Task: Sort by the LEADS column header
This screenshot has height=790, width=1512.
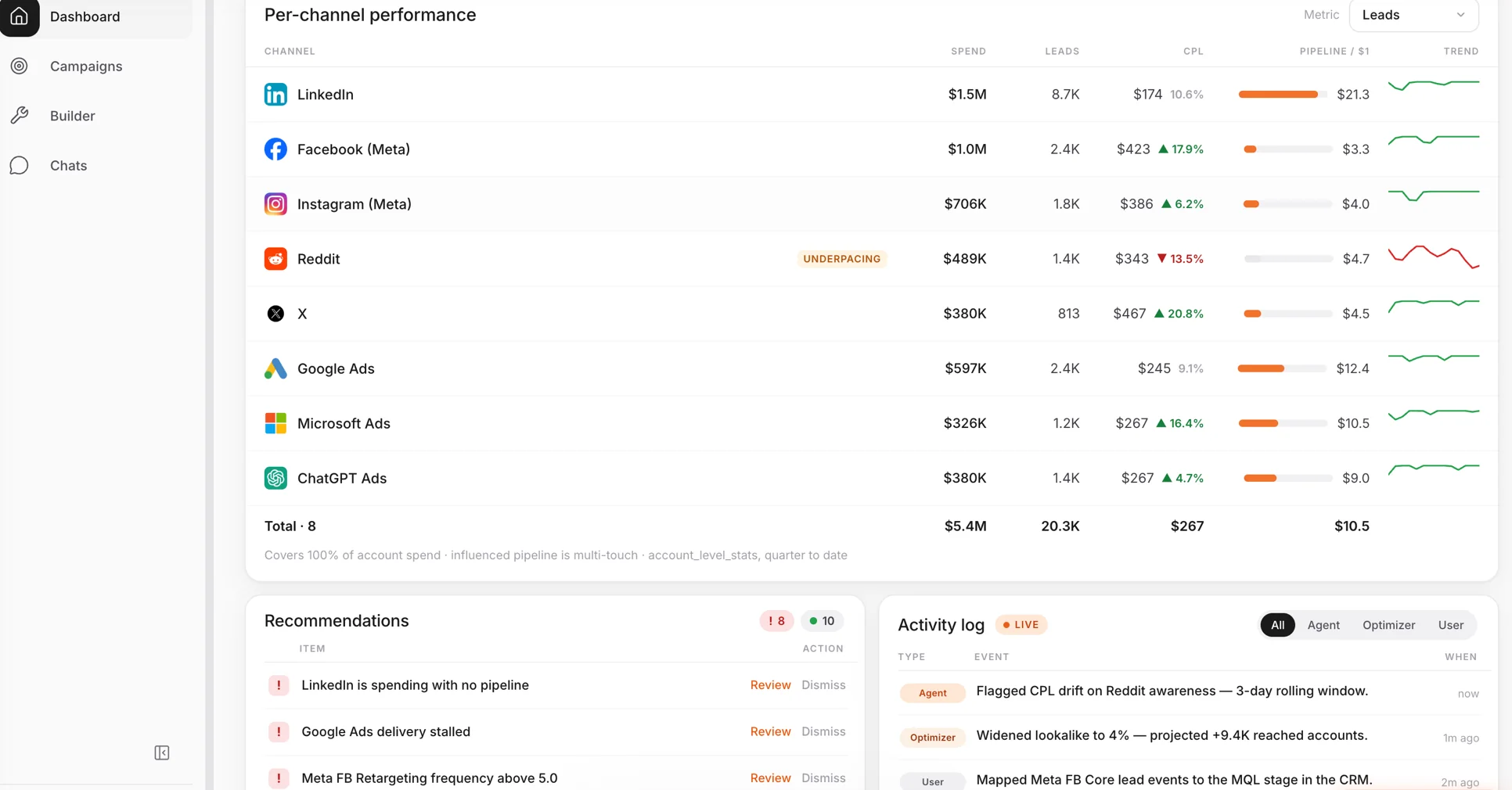Action: point(1062,52)
